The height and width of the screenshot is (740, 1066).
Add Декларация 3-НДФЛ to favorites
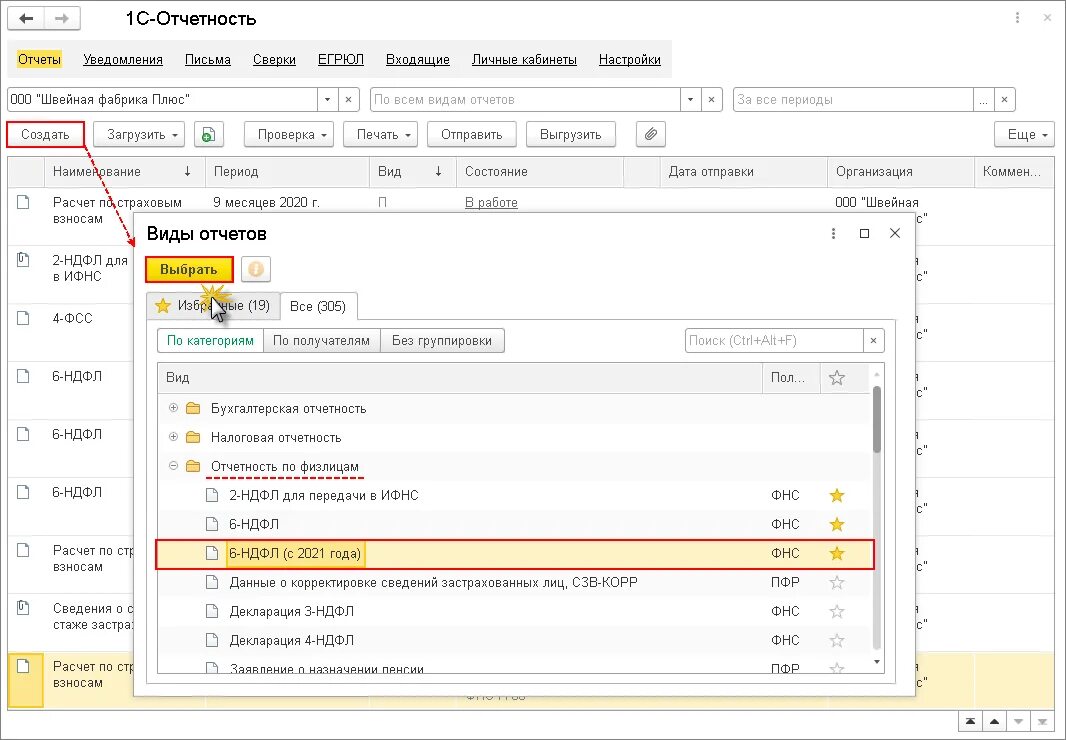click(x=837, y=611)
